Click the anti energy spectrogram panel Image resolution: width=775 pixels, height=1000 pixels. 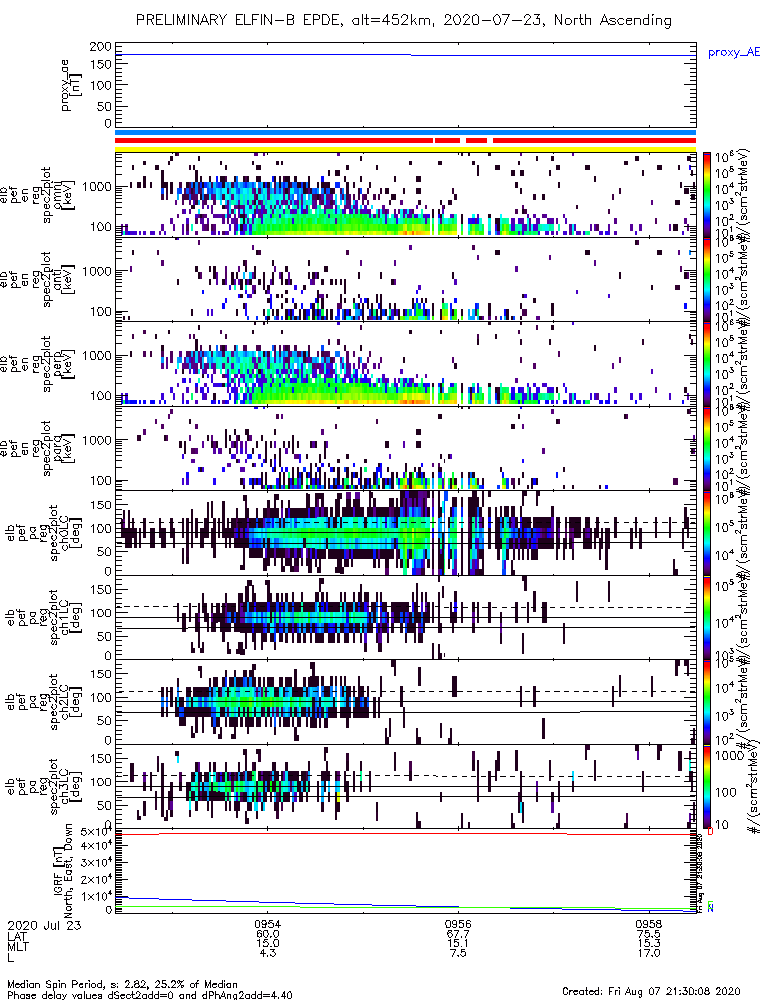(x=405, y=279)
